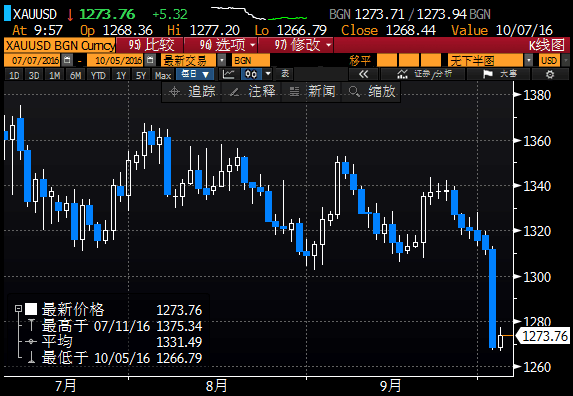Select the 1Y time range

(121, 75)
